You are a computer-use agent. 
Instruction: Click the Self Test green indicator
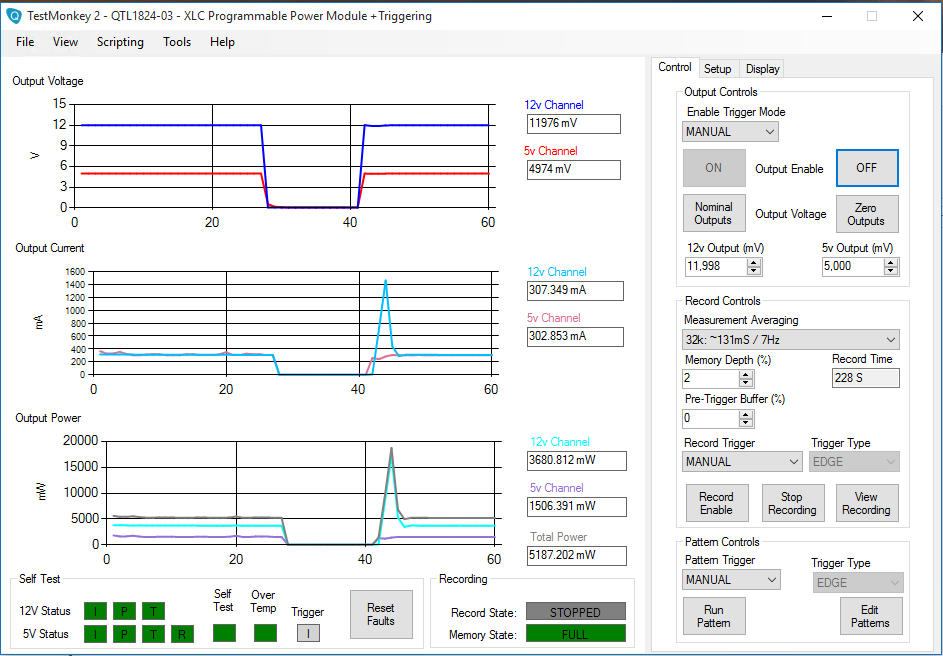click(x=224, y=633)
